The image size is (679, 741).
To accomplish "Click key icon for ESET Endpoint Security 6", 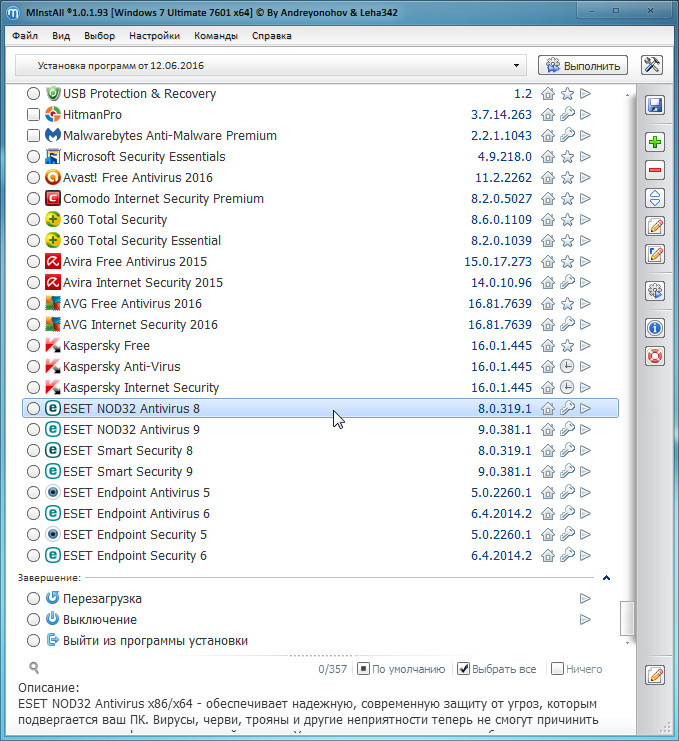I will pyautogui.click(x=567, y=555).
